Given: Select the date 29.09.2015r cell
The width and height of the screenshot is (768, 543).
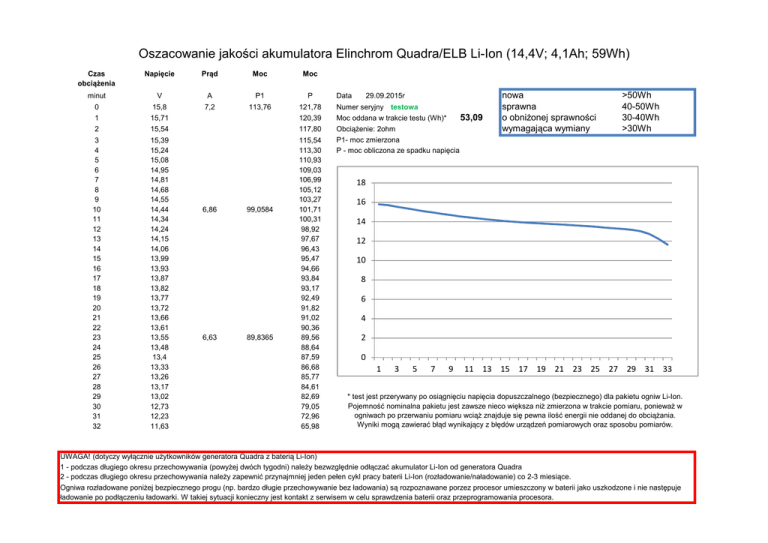Looking at the screenshot, I should coord(383,93).
